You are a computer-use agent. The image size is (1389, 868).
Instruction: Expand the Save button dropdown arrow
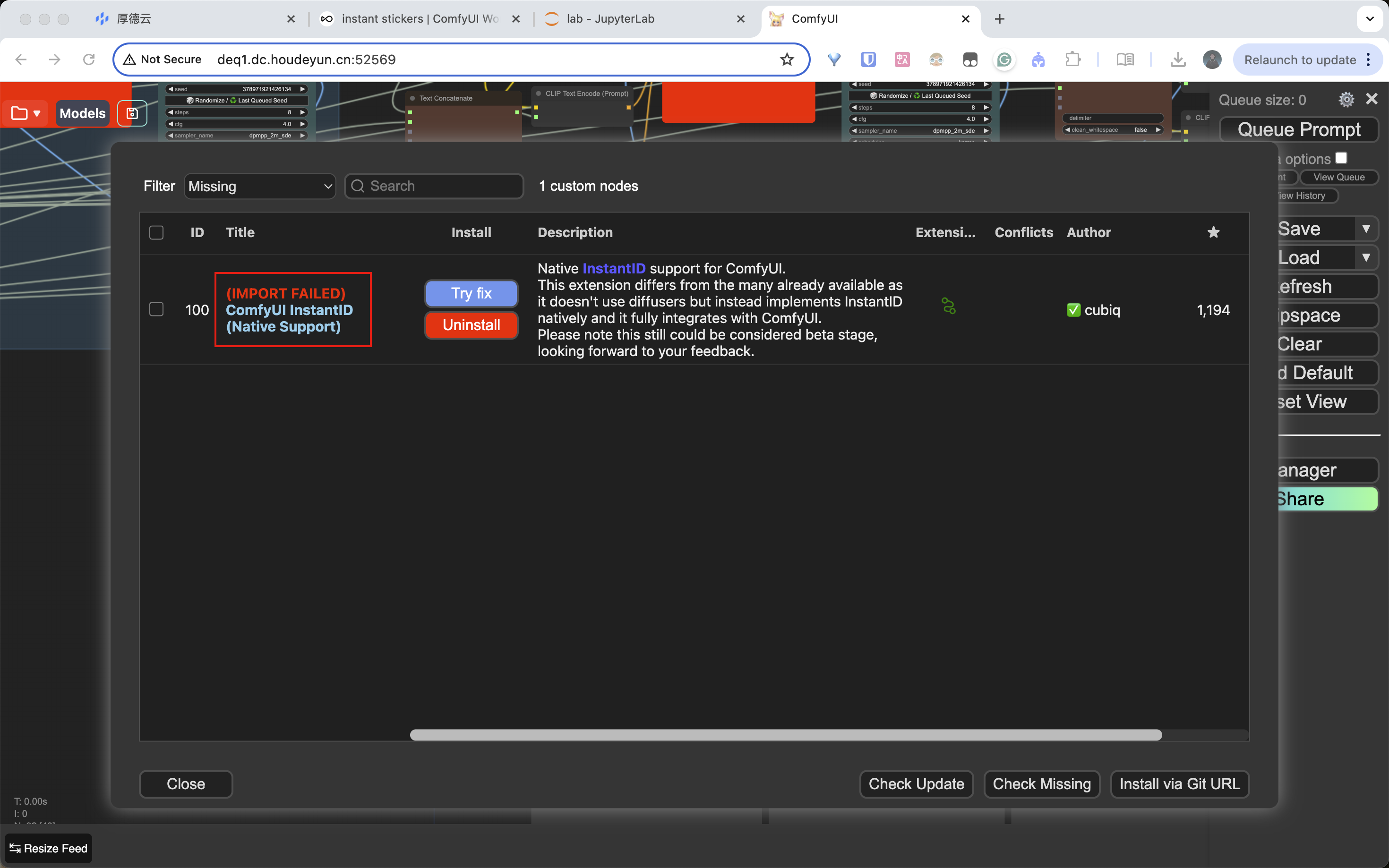coord(1366,229)
